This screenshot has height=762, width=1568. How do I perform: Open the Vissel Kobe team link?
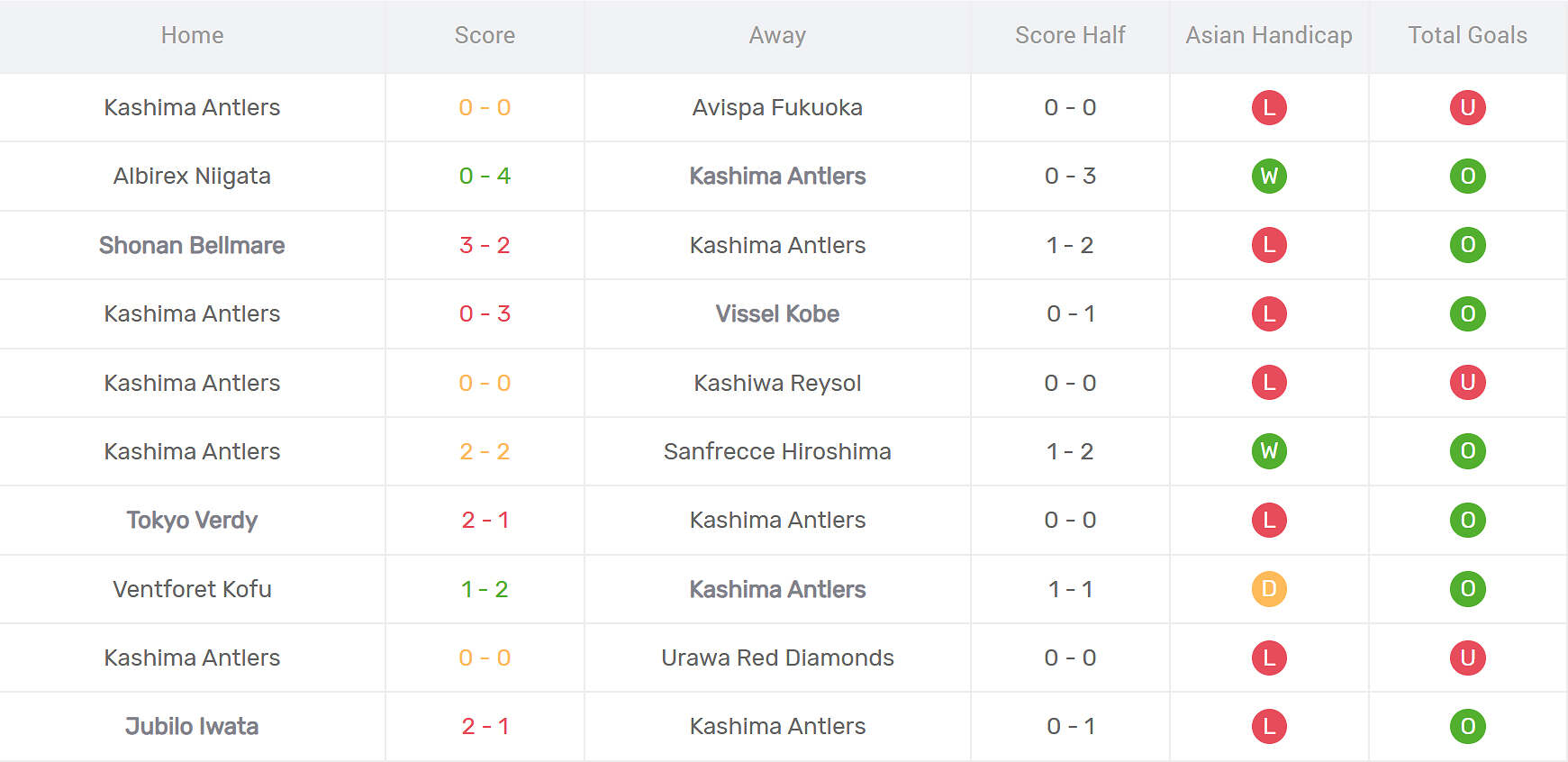click(777, 313)
